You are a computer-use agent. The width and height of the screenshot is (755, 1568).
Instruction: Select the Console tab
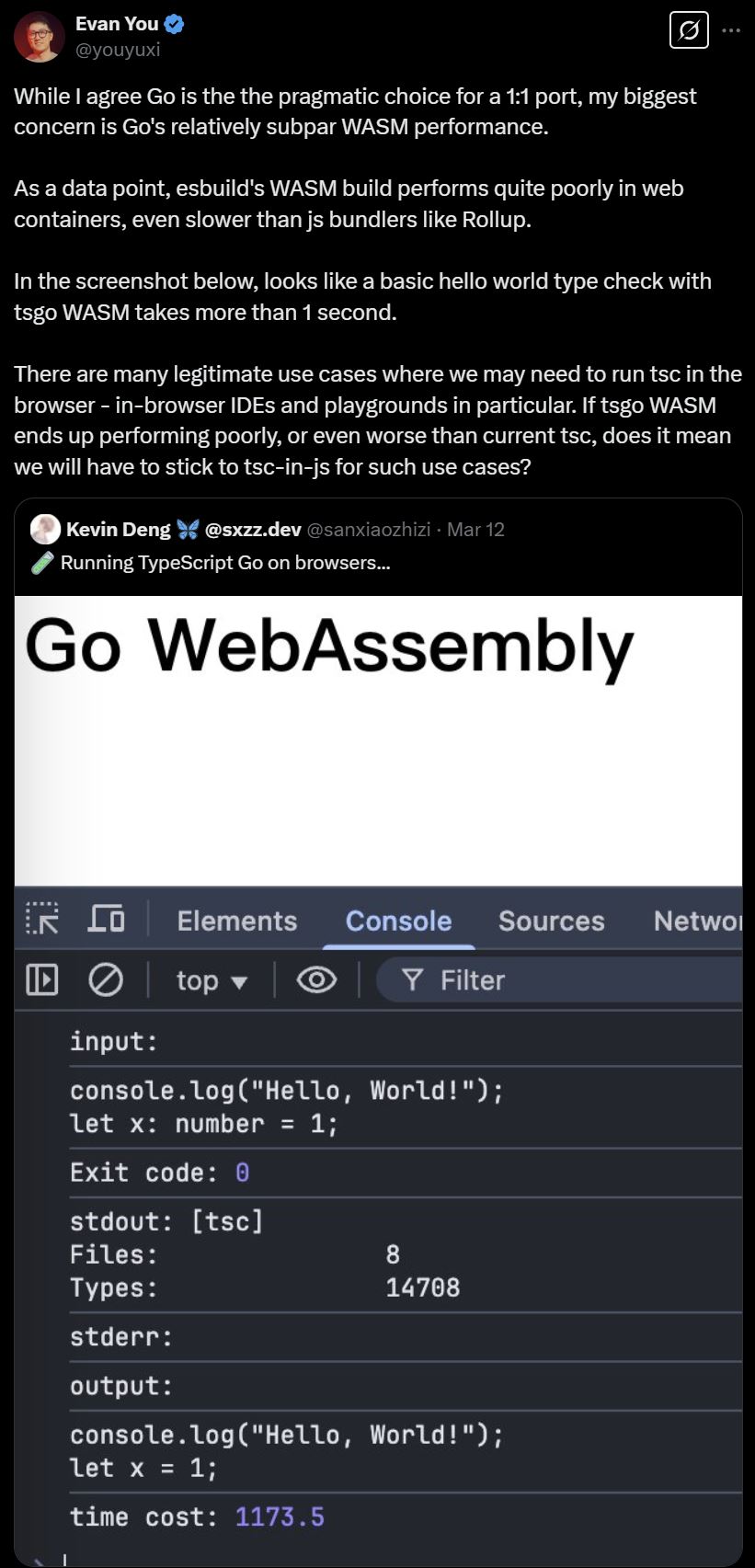399,921
